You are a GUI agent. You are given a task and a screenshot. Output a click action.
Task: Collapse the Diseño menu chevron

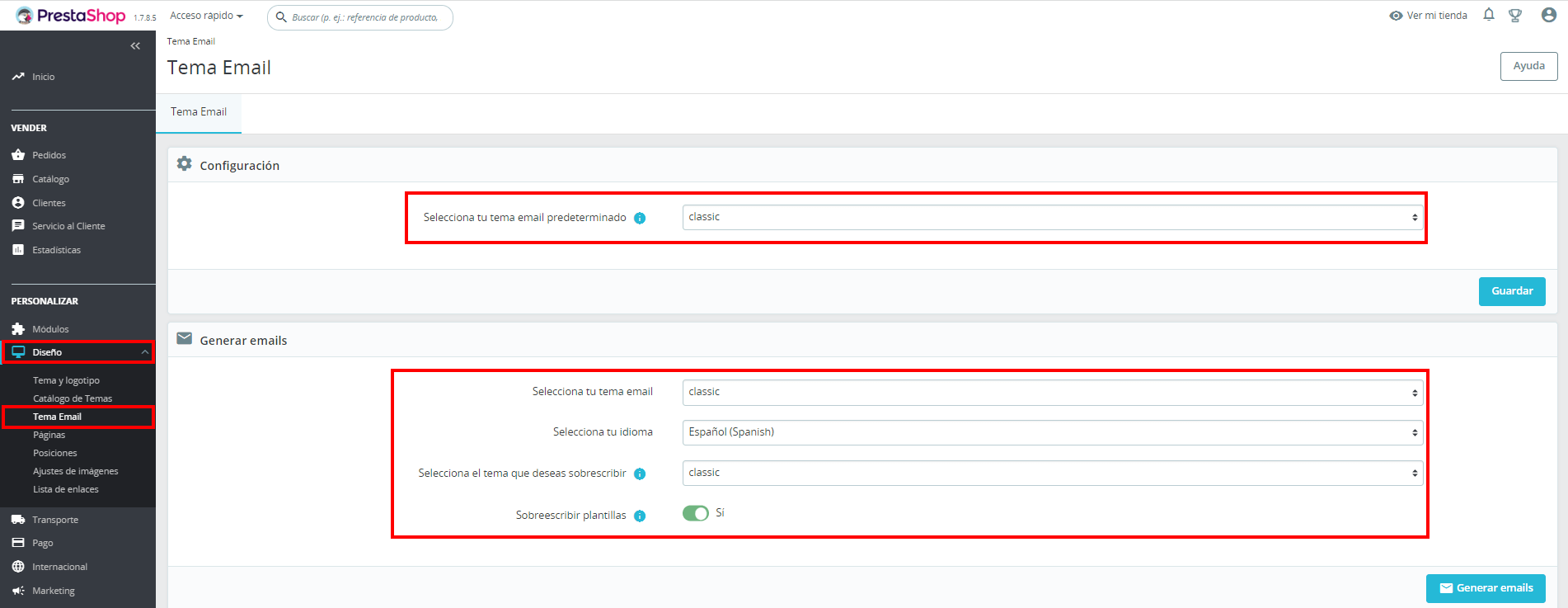pyautogui.click(x=145, y=352)
